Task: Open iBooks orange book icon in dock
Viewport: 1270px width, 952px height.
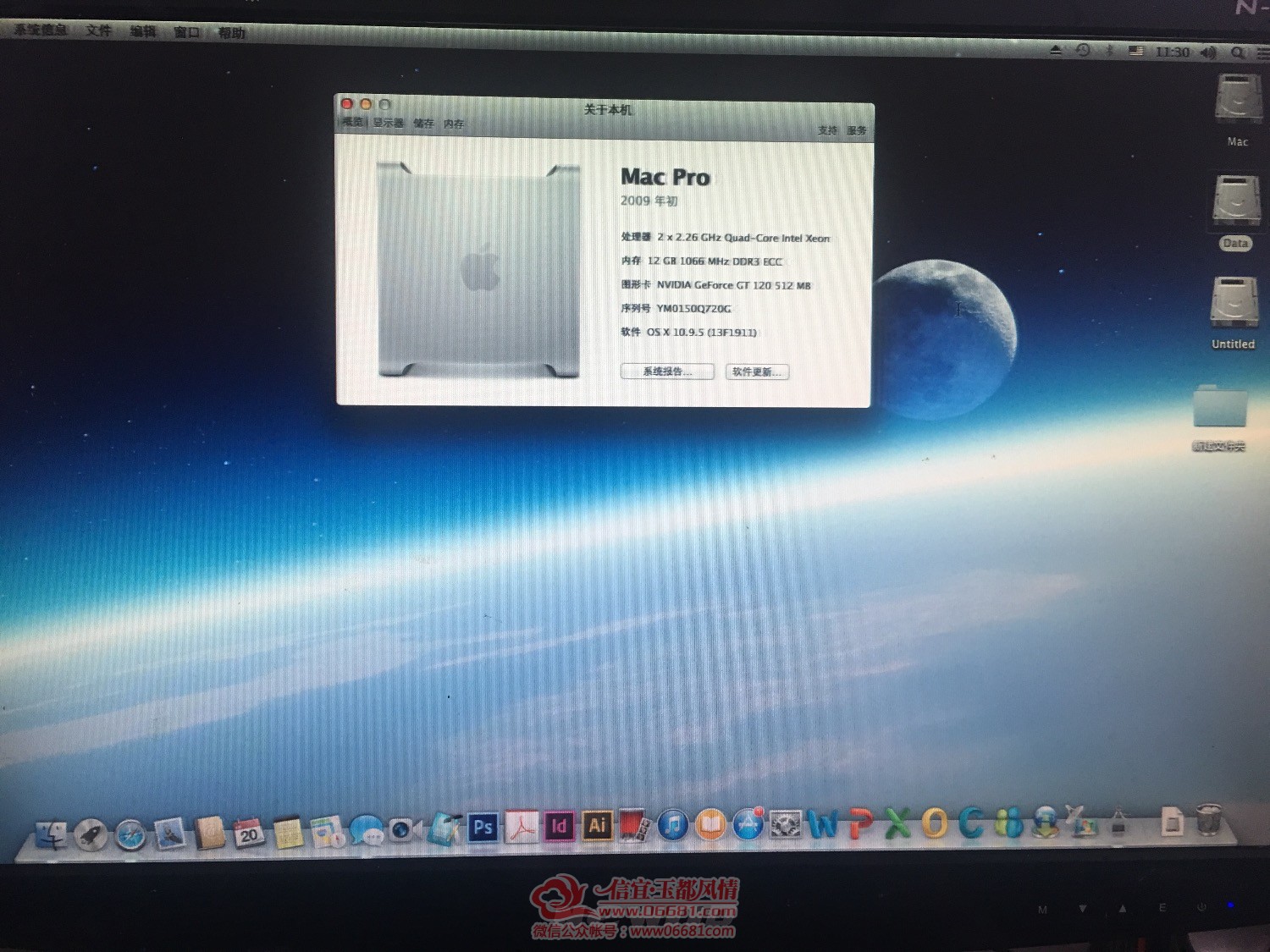Action: pos(710,825)
